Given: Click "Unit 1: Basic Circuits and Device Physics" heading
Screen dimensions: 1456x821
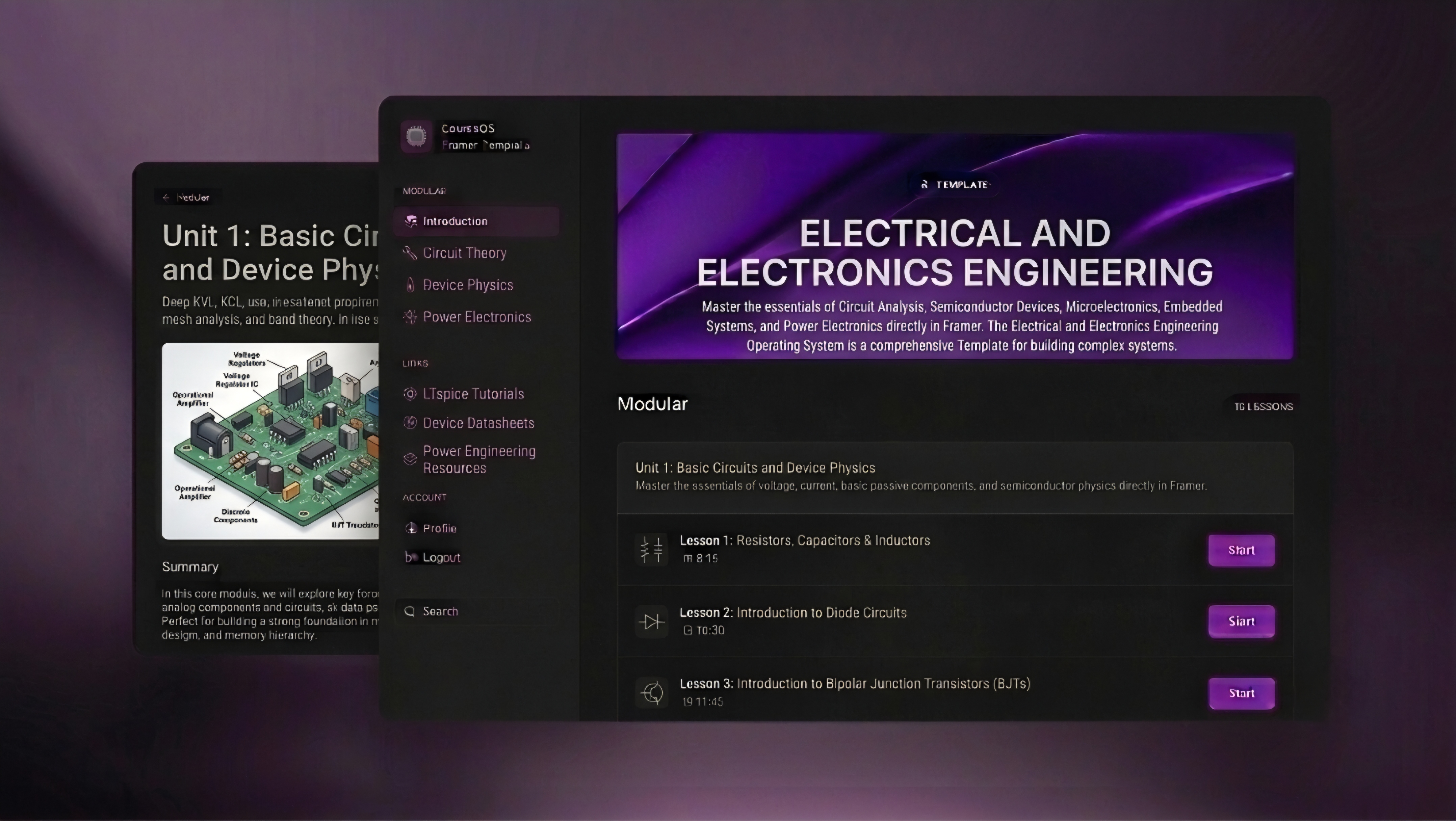Looking at the screenshot, I should click(755, 468).
